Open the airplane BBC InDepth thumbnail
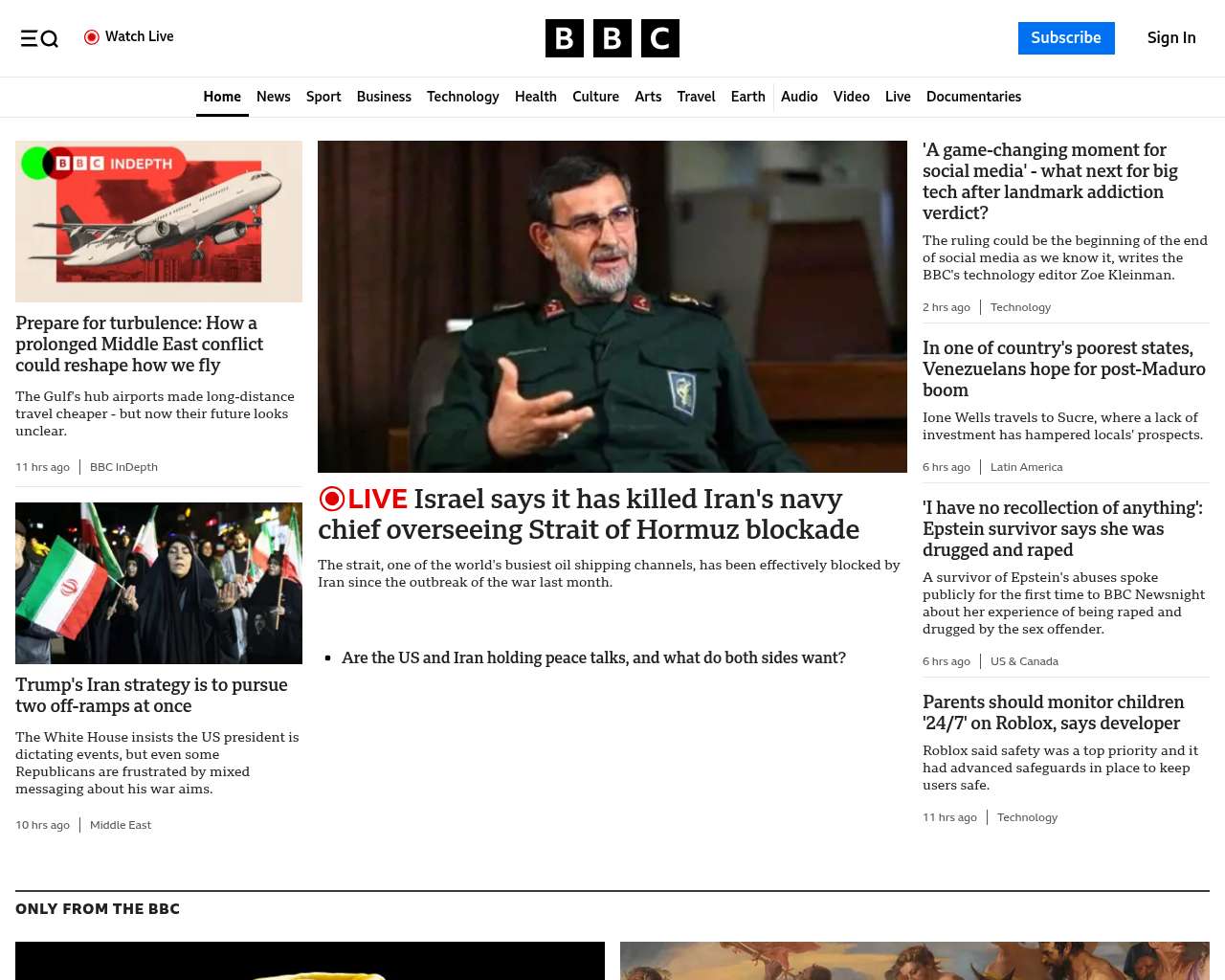1225x980 pixels. pyautogui.click(x=159, y=221)
